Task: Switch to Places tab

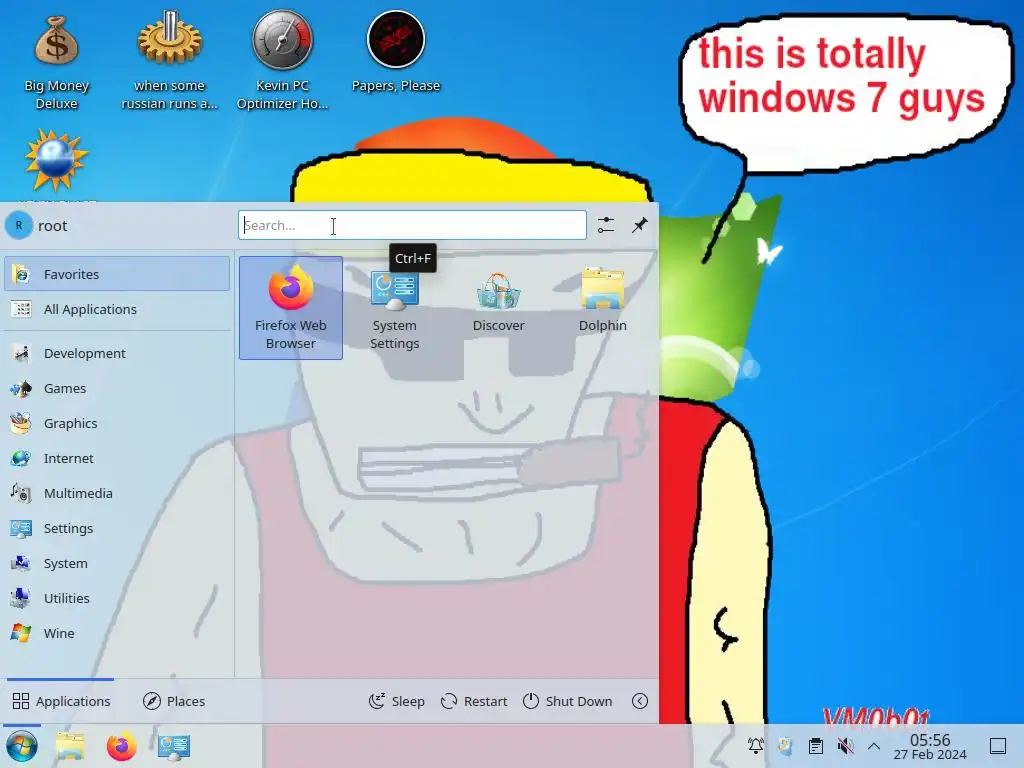Action: tap(174, 701)
